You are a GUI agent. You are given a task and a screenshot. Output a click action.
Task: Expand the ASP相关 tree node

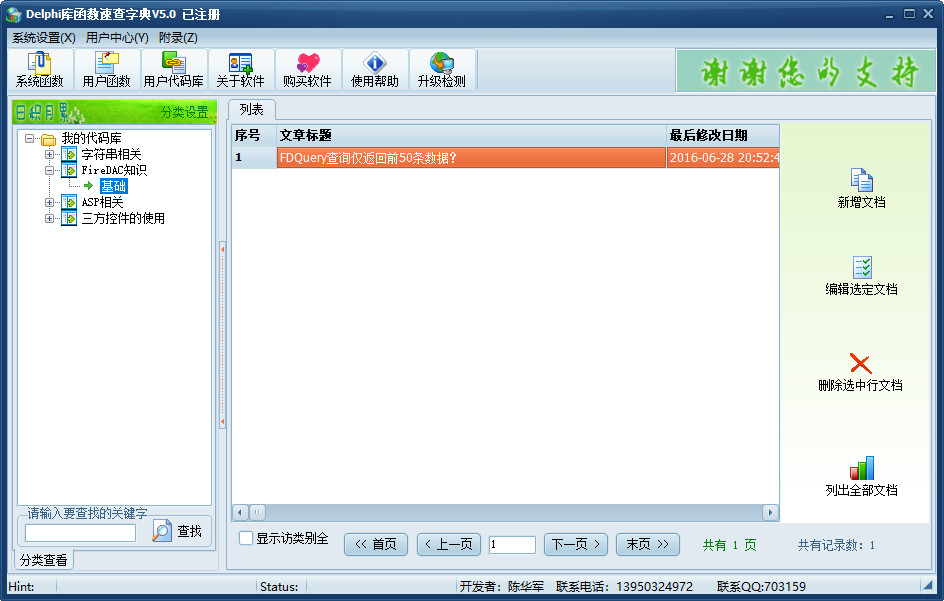point(49,202)
